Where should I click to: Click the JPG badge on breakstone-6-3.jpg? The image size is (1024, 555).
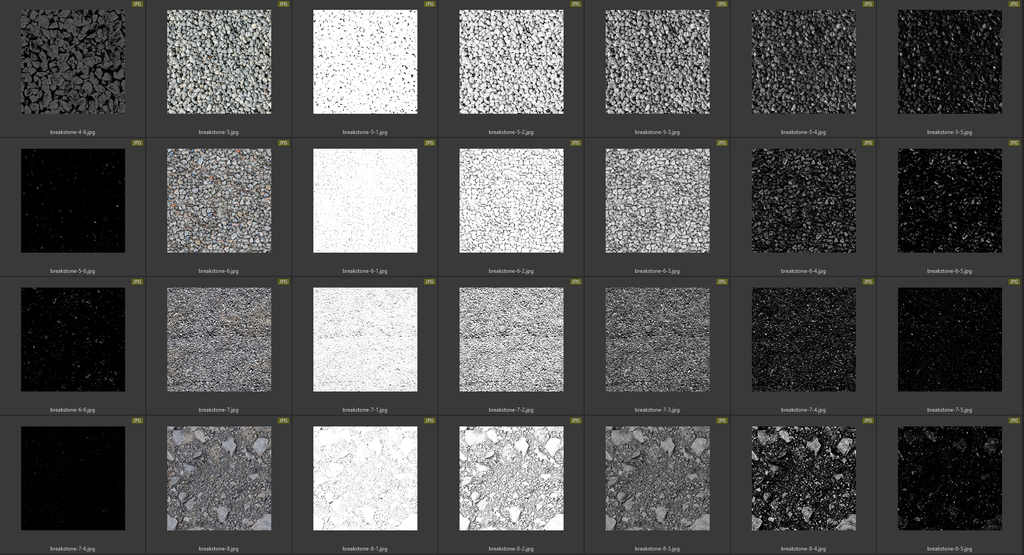(x=721, y=143)
